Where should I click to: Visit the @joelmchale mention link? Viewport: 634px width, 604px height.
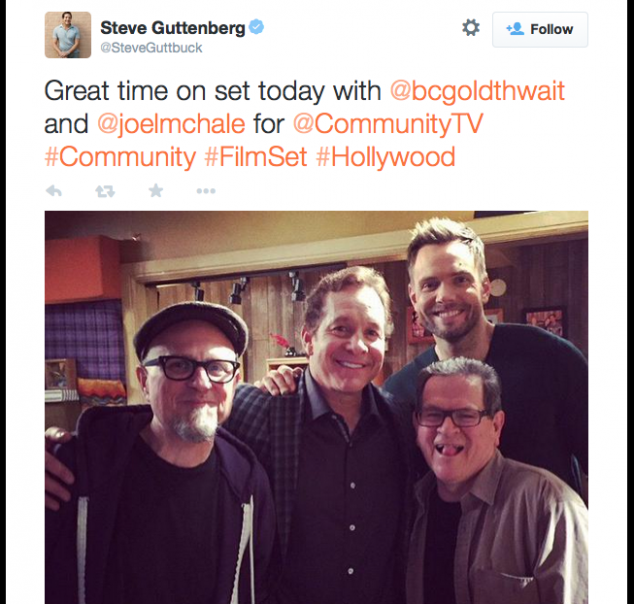[x=171, y=124]
